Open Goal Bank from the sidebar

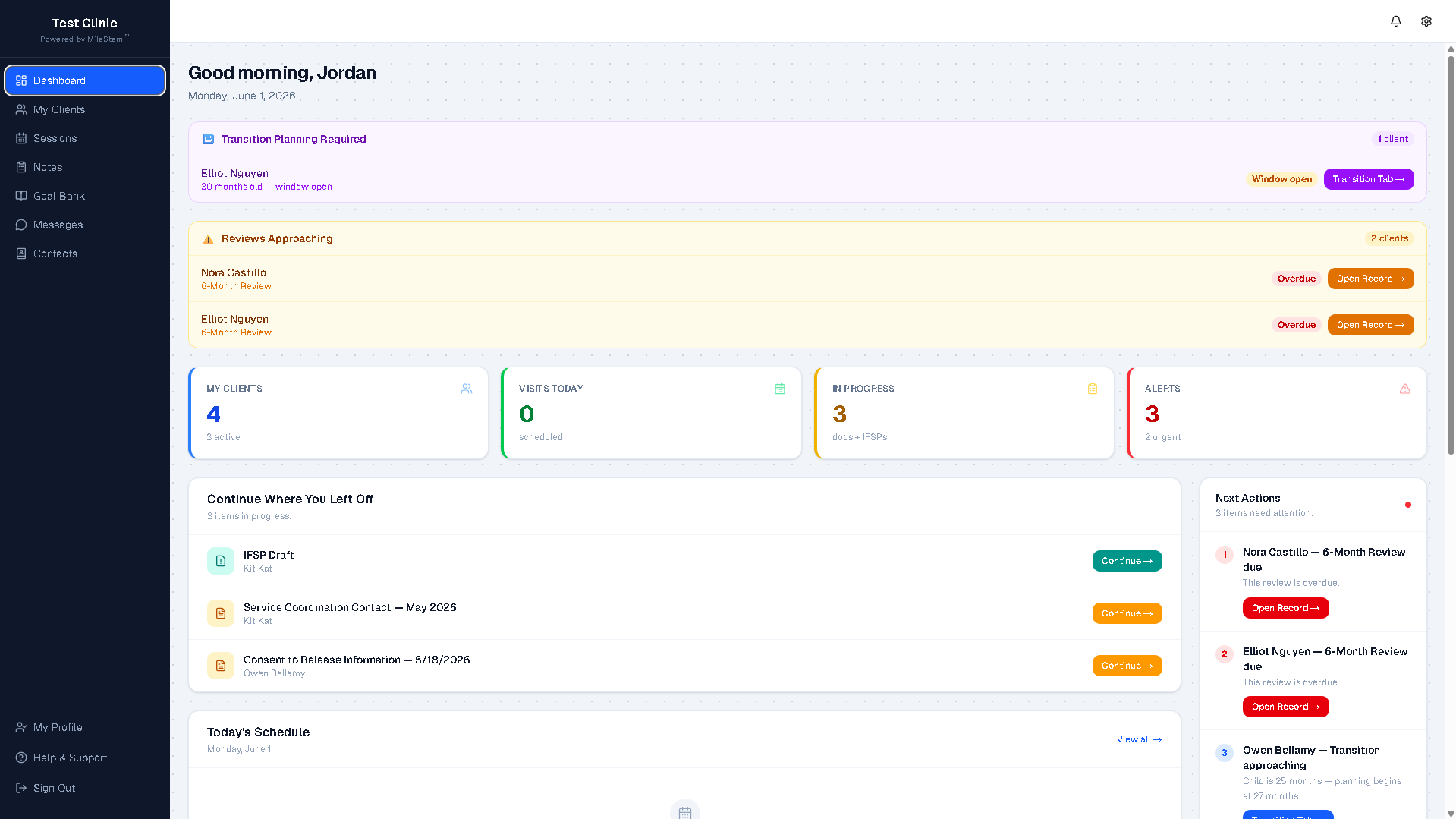85,196
